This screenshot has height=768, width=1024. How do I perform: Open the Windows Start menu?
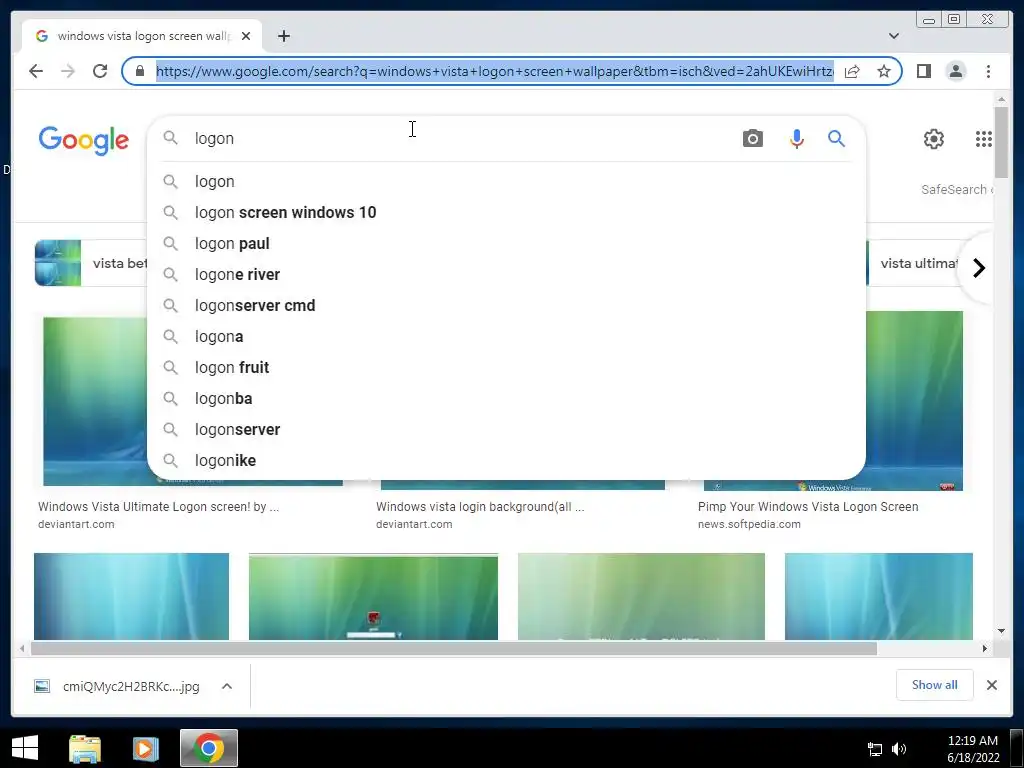tap(25, 748)
